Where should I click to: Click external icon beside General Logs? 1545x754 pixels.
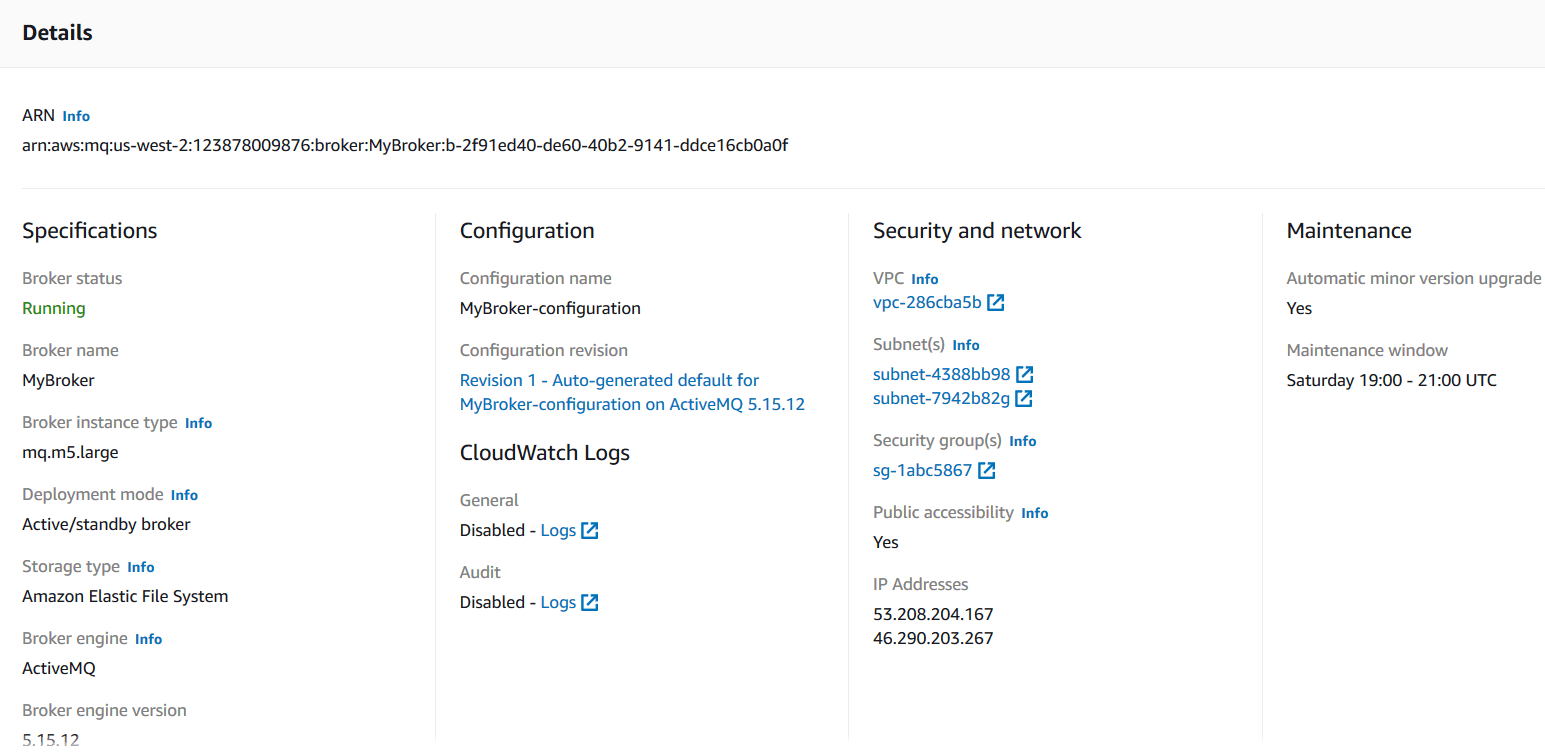point(590,530)
